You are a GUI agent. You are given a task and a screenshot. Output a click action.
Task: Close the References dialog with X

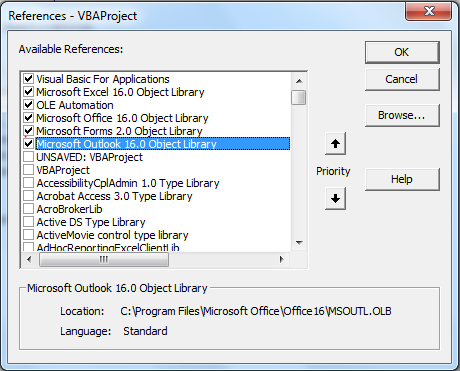coord(429,11)
